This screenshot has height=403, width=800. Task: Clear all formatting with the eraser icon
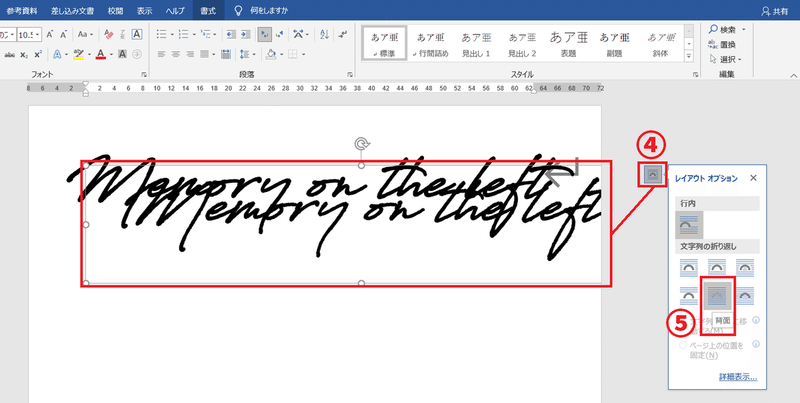[108, 35]
